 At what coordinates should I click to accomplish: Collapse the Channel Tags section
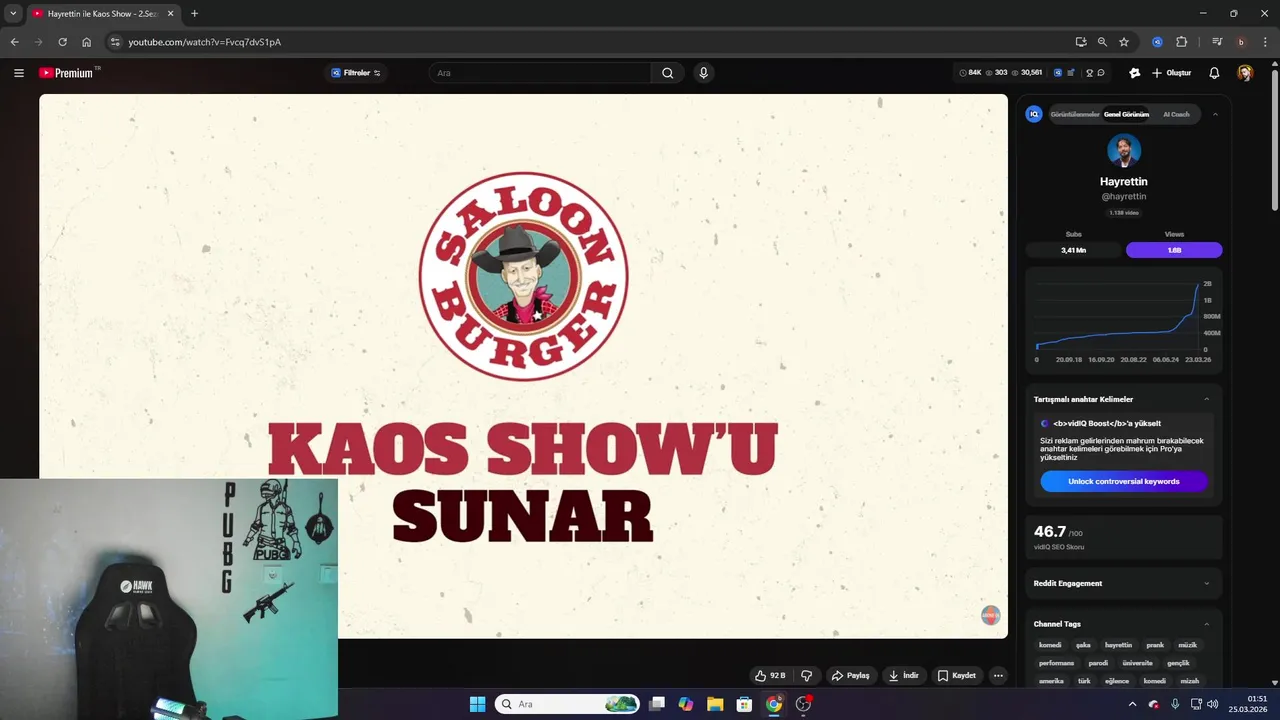[1206, 624]
